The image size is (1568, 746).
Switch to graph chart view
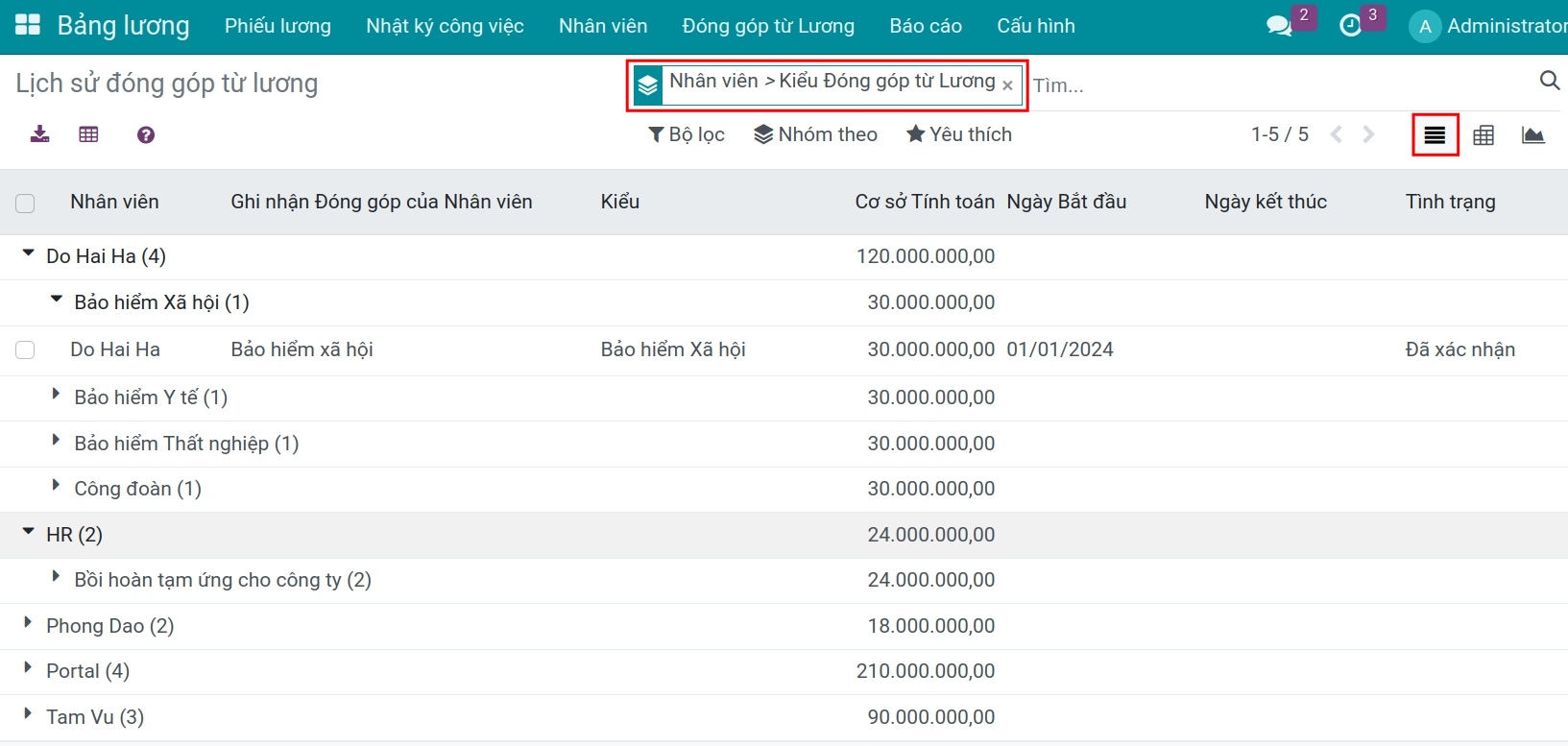(1533, 135)
